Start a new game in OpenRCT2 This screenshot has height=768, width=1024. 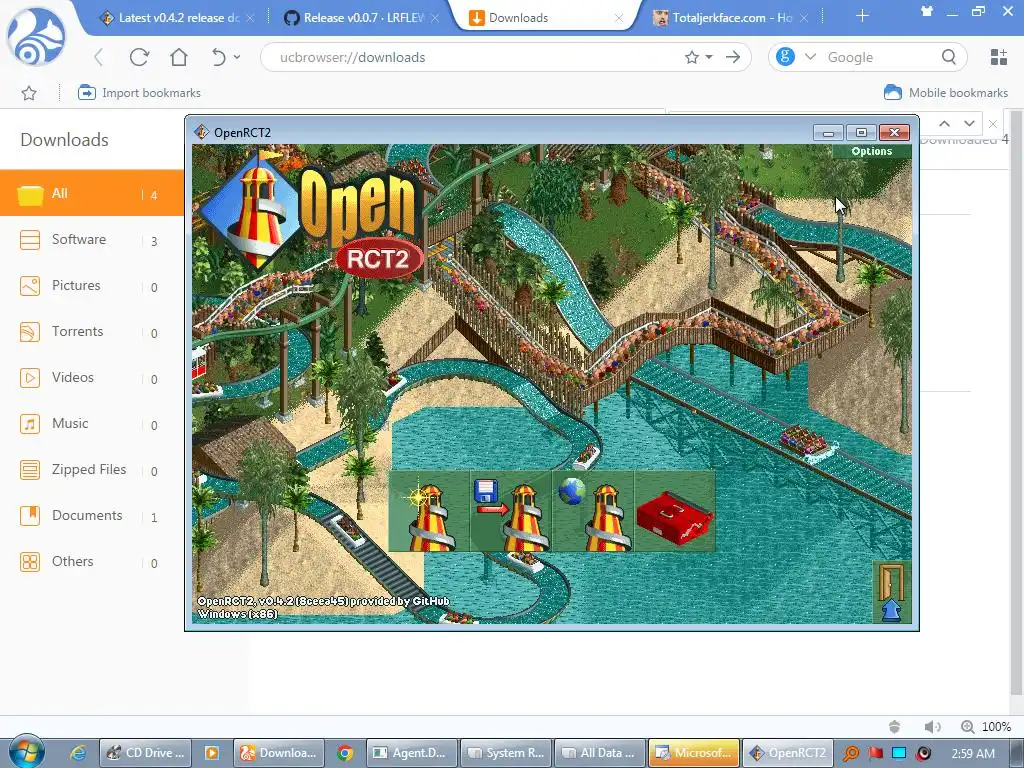[429, 511]
